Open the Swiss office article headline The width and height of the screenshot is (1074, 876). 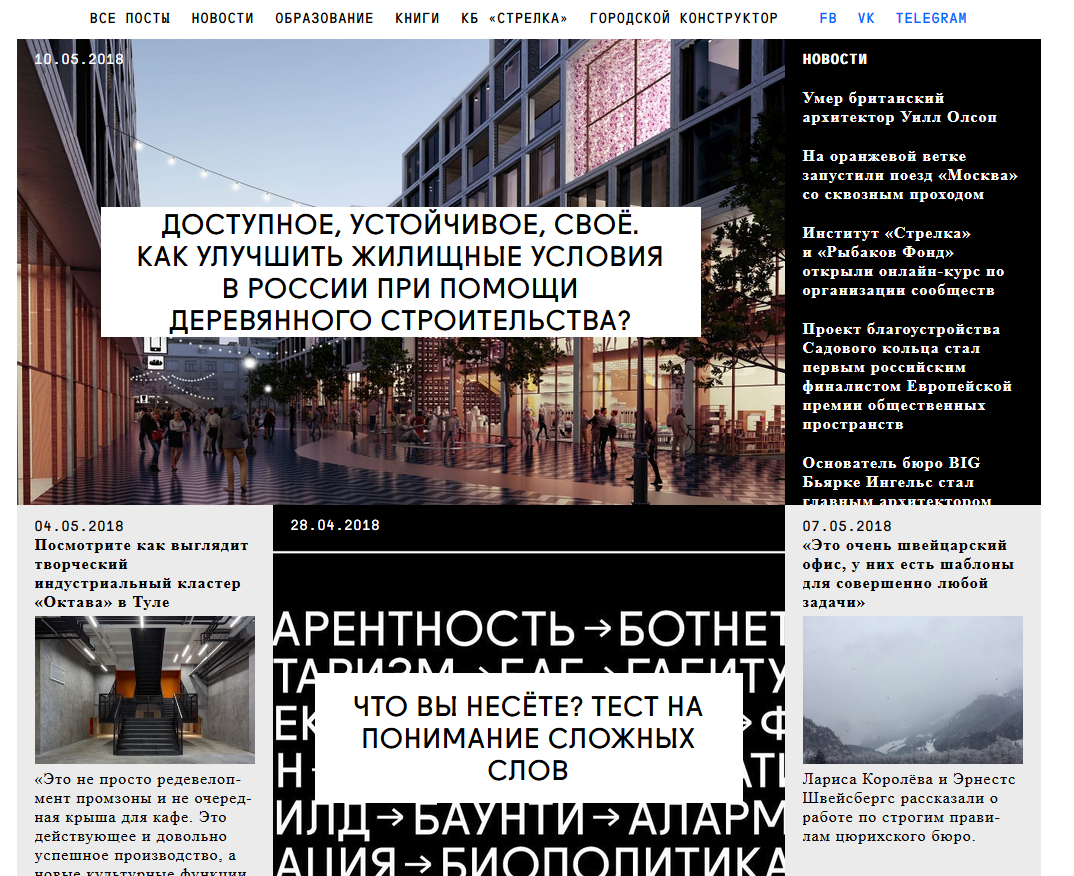pos(907,574)
